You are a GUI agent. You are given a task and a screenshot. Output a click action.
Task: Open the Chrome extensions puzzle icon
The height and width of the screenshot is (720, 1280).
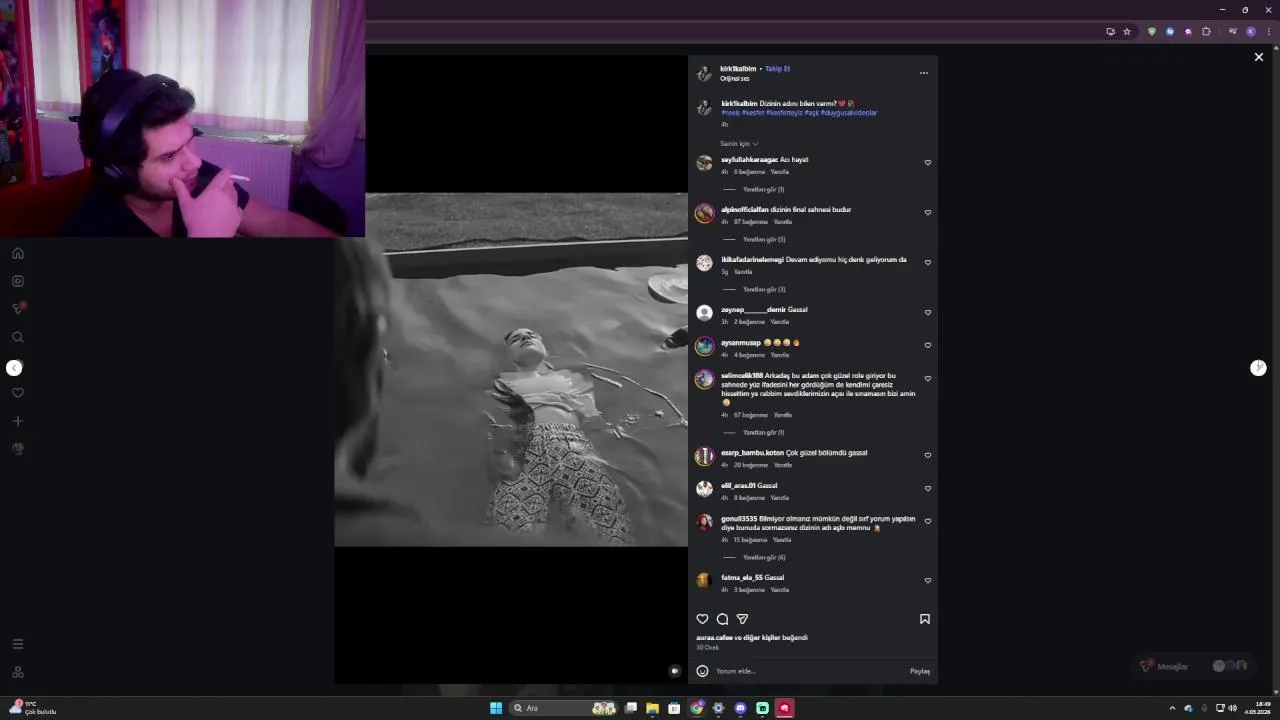(x=1206, y=31)
